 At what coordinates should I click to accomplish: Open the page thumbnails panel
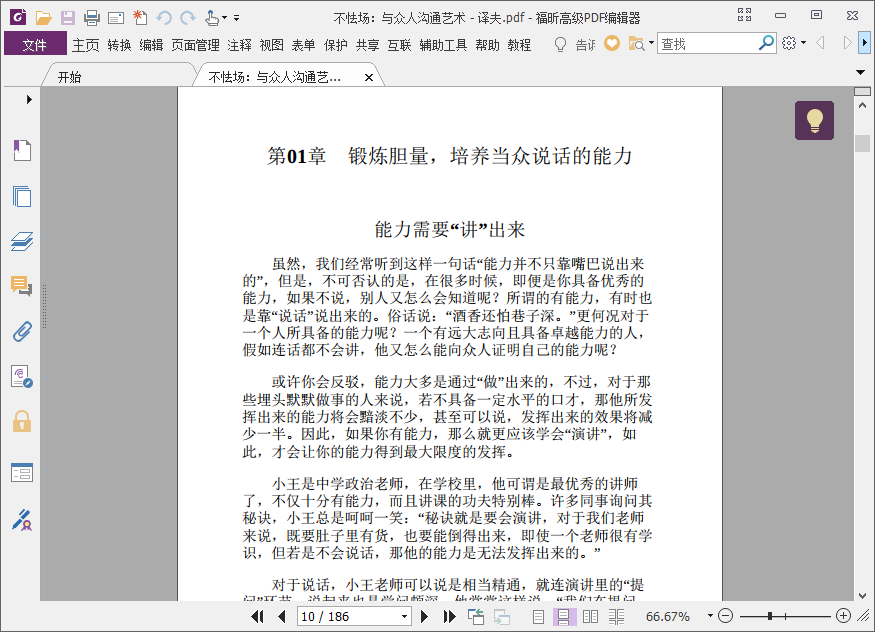[22, 196]
